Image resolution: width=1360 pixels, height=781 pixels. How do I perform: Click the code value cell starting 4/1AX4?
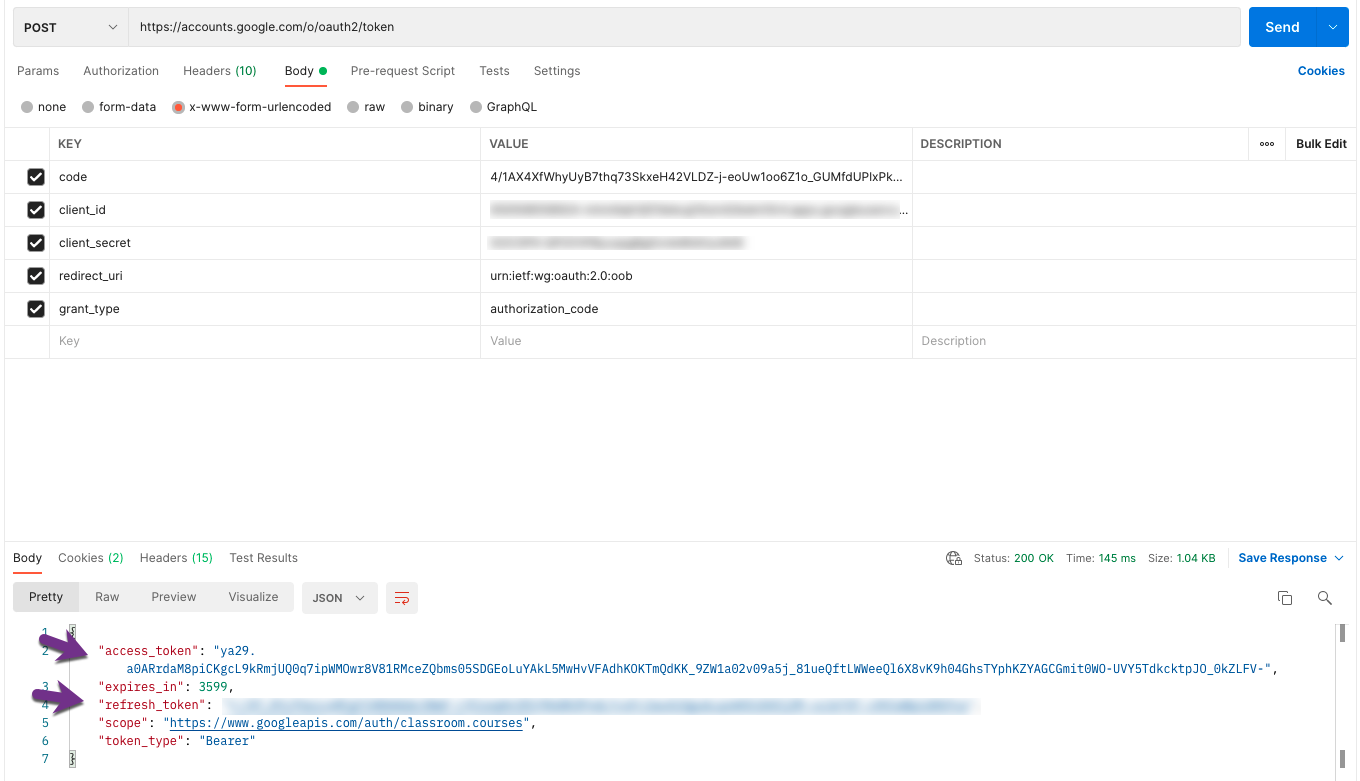(696, 177)
